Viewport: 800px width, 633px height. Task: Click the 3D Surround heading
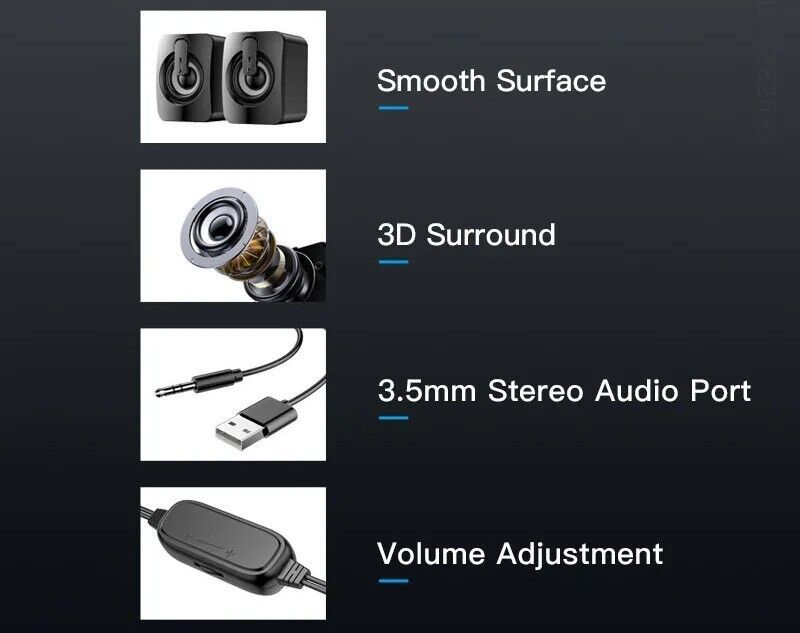(x=466, y=235)
